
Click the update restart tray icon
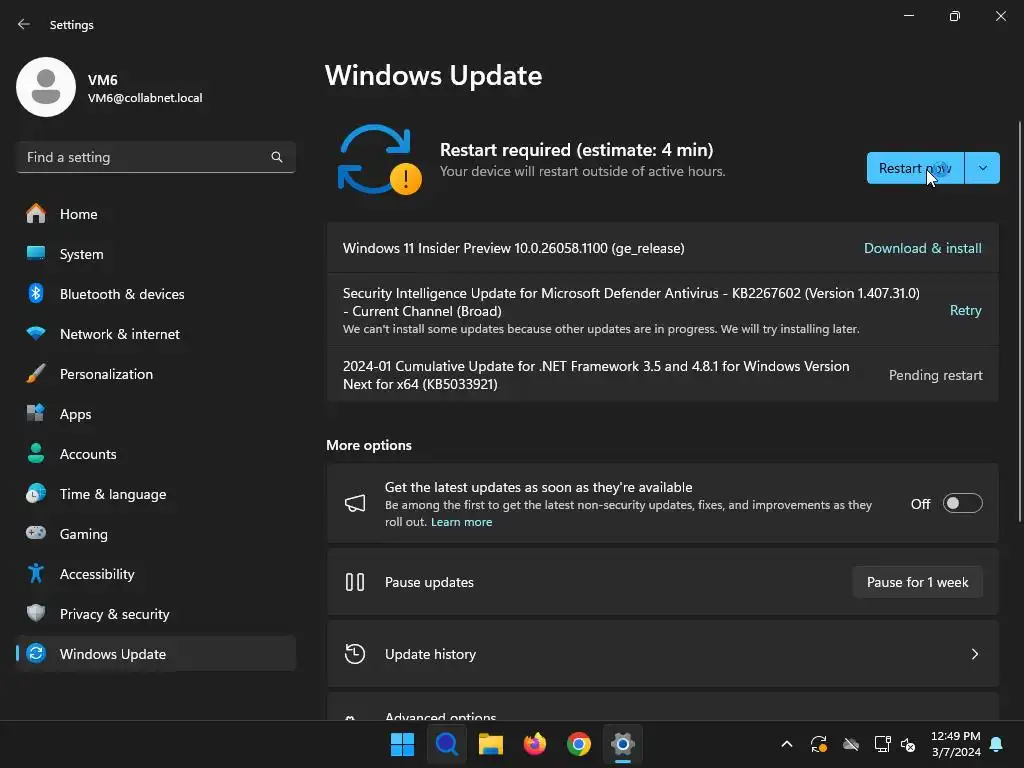819,744
